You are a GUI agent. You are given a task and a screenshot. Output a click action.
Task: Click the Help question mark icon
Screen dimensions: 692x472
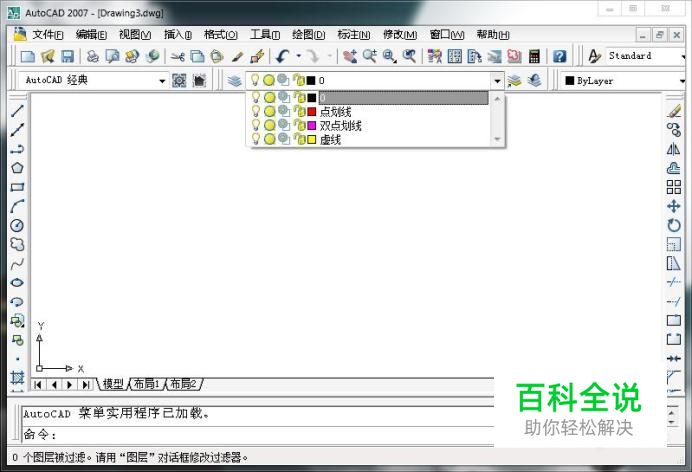click(560, 56)
